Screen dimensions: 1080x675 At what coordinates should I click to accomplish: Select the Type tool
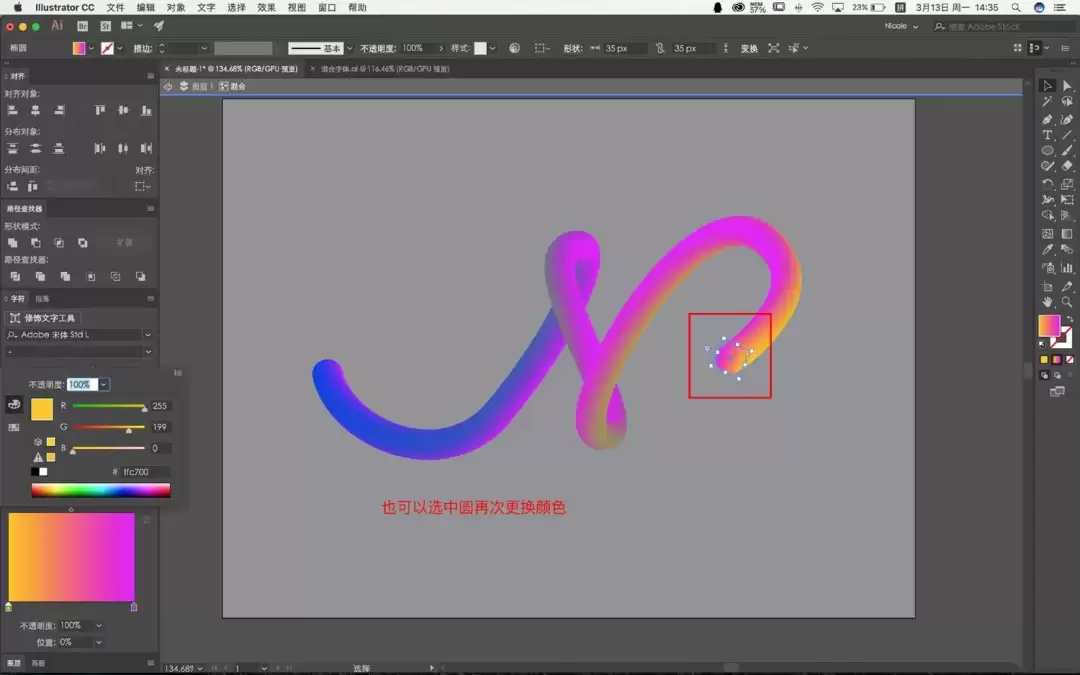point(1047,135)
